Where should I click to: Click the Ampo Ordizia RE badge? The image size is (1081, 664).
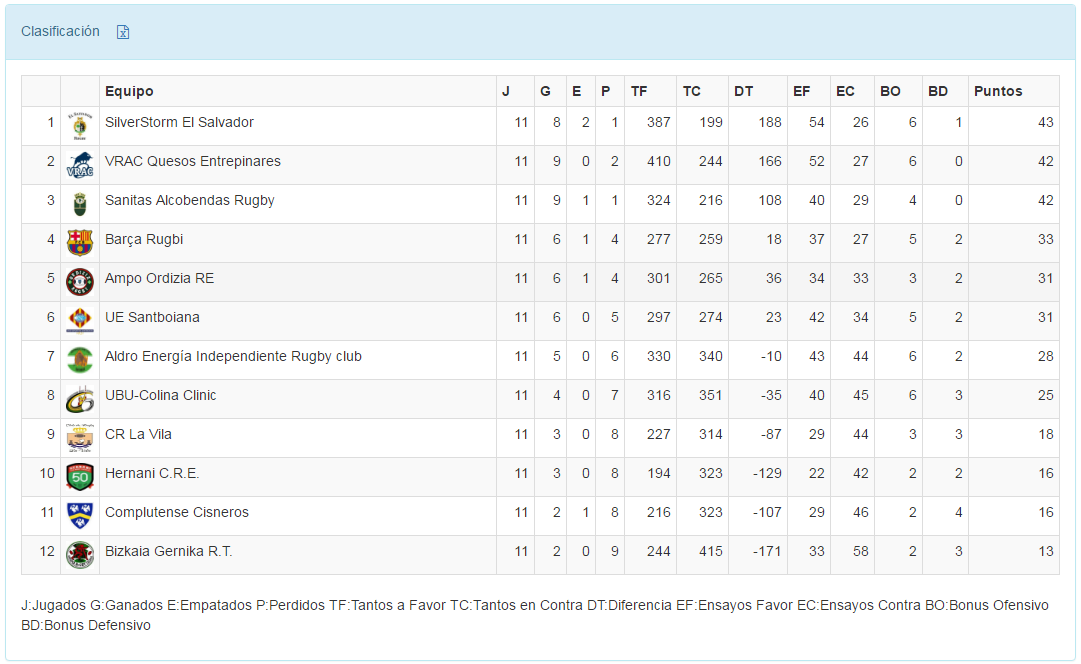click(x=80, y=282)
